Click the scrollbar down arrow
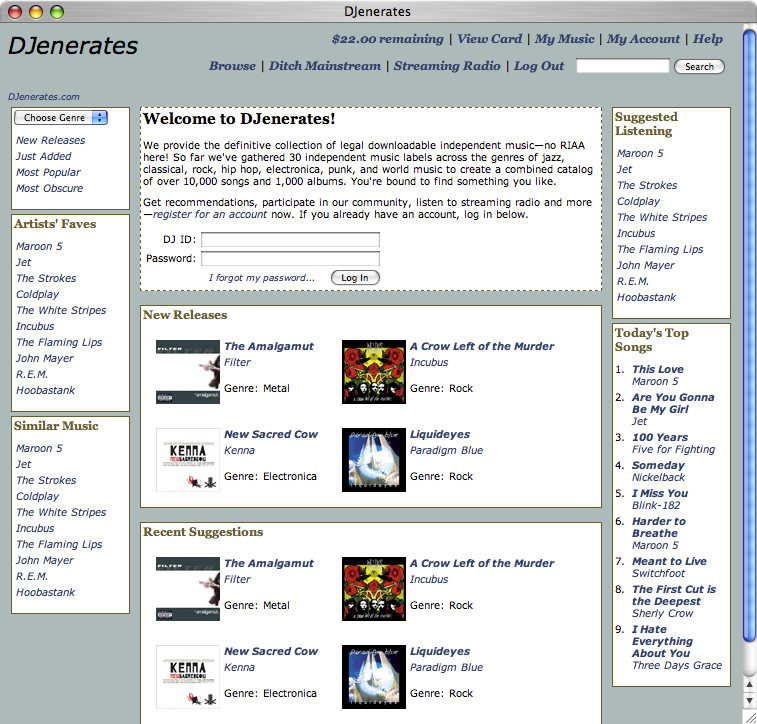 click(749, 701)
